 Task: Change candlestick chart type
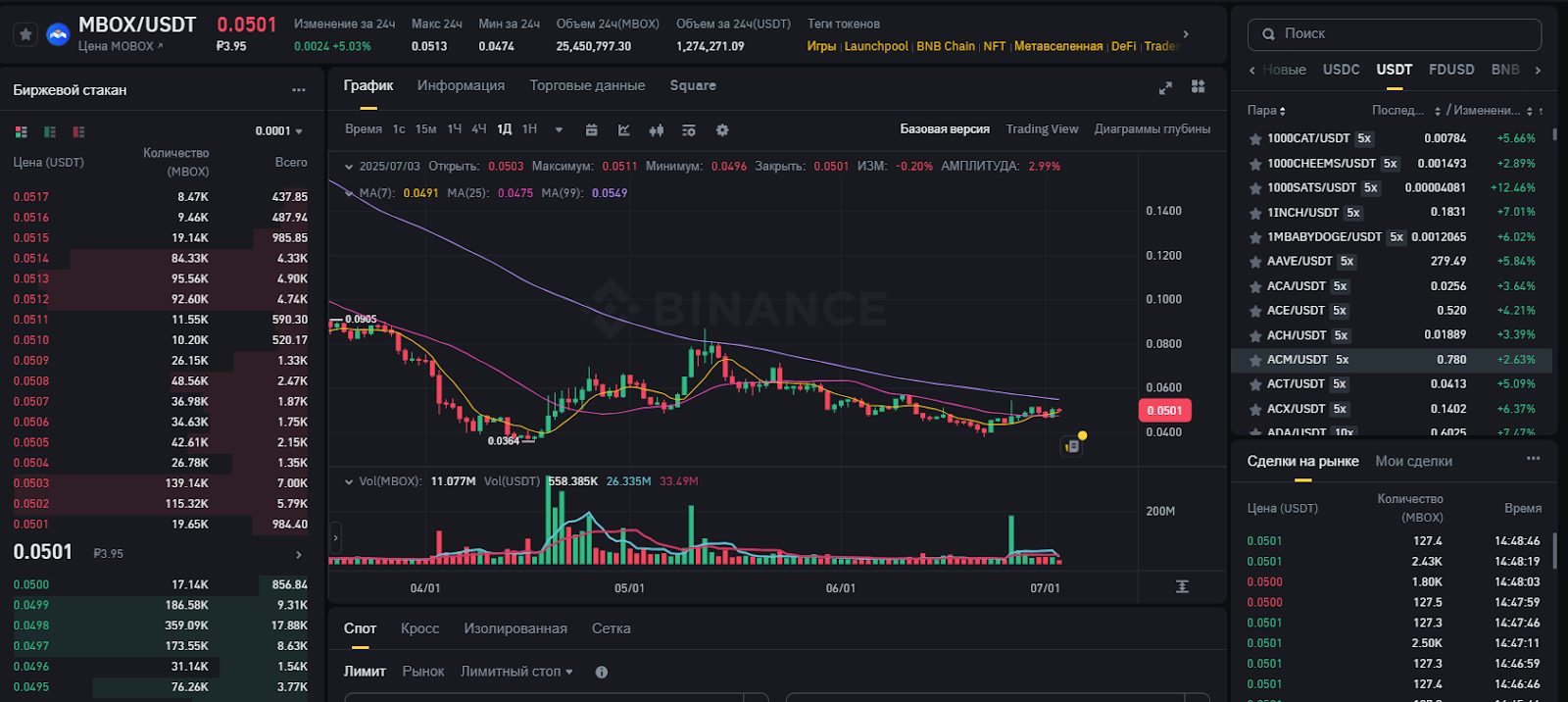657,129
